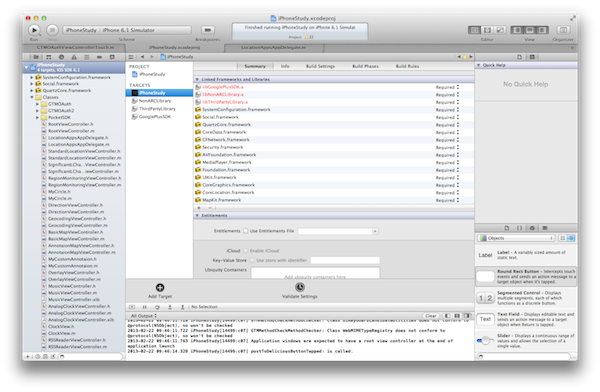
Task: Select the Assistant editor button
Action: (487, 30)
